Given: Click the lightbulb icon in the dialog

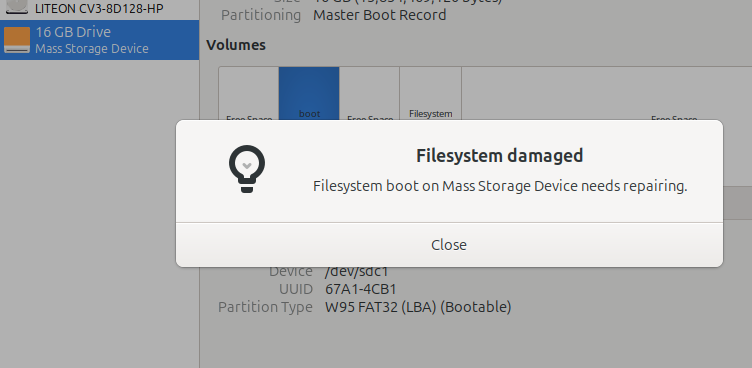Looking at the screenshot, I should click(247, 169).
